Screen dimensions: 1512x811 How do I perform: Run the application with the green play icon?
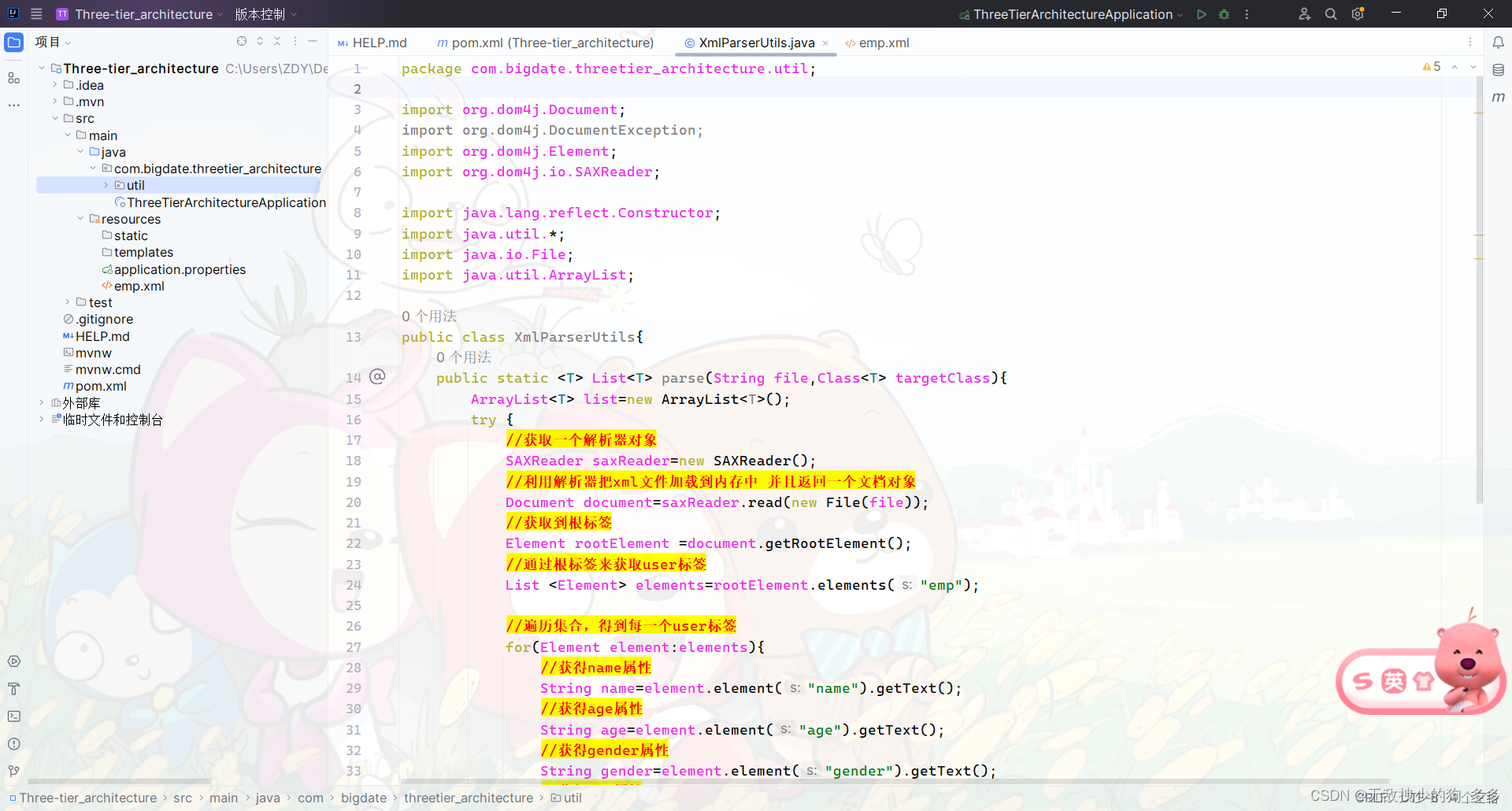1201,14
